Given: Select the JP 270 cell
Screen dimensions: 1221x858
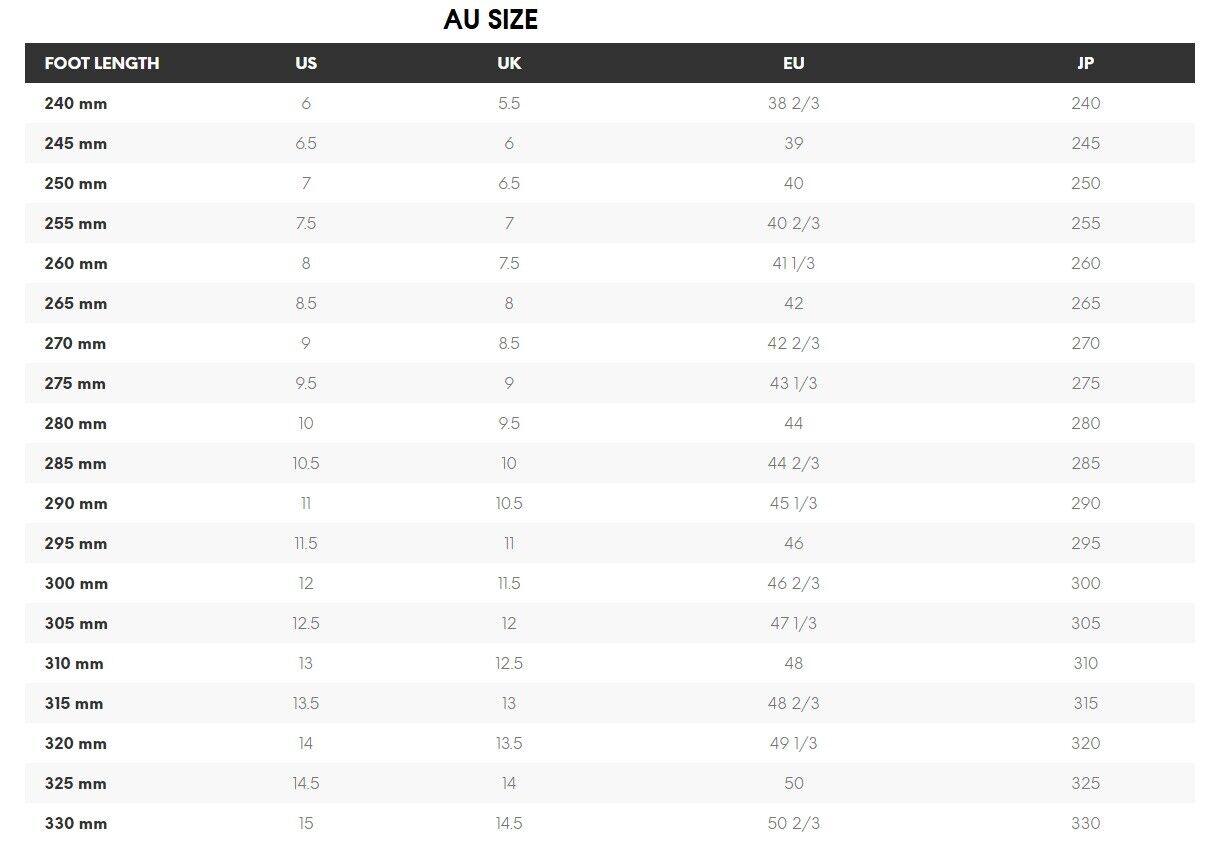Looking at the screenshot, I should [1085, 343].
